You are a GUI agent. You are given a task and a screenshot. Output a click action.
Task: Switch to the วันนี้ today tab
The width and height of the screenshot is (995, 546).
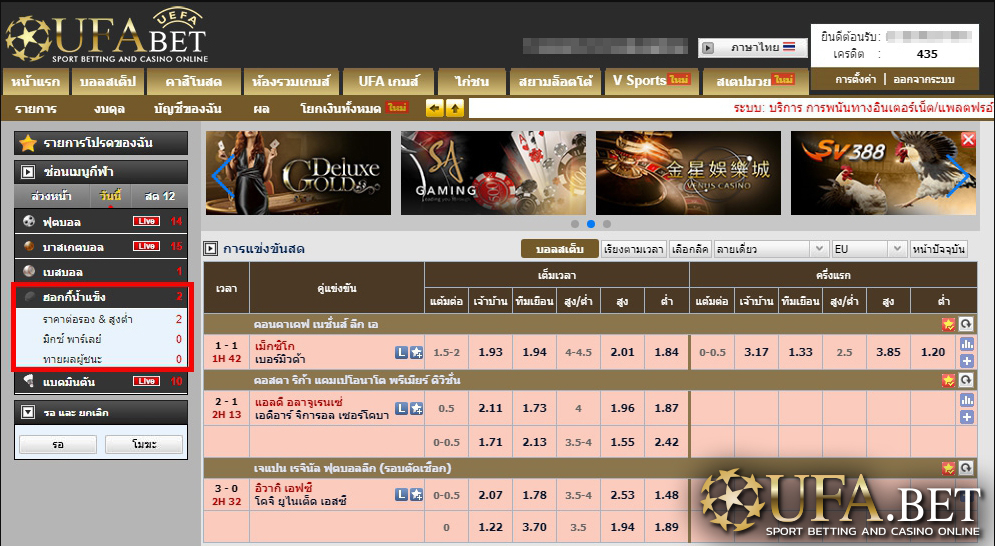[110, 196]
